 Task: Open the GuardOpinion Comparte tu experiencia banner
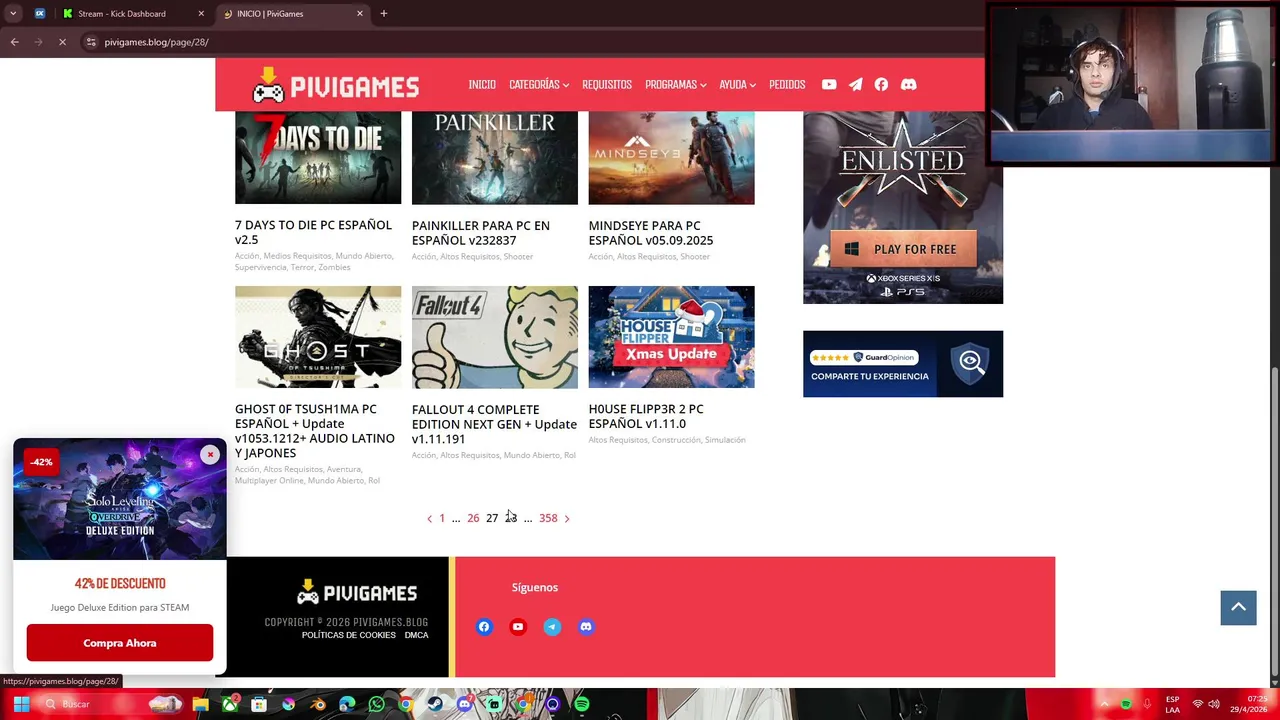coord(903,364)
